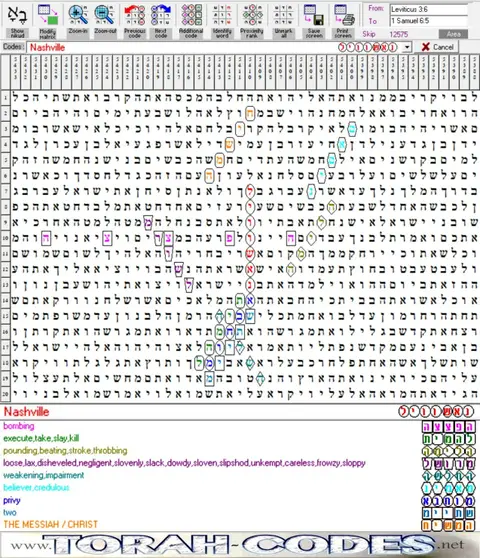Image resolution: width=480 pixels, height=558 pixels.
Task: Select the 'bombing' code term
Action: point(19,426)
